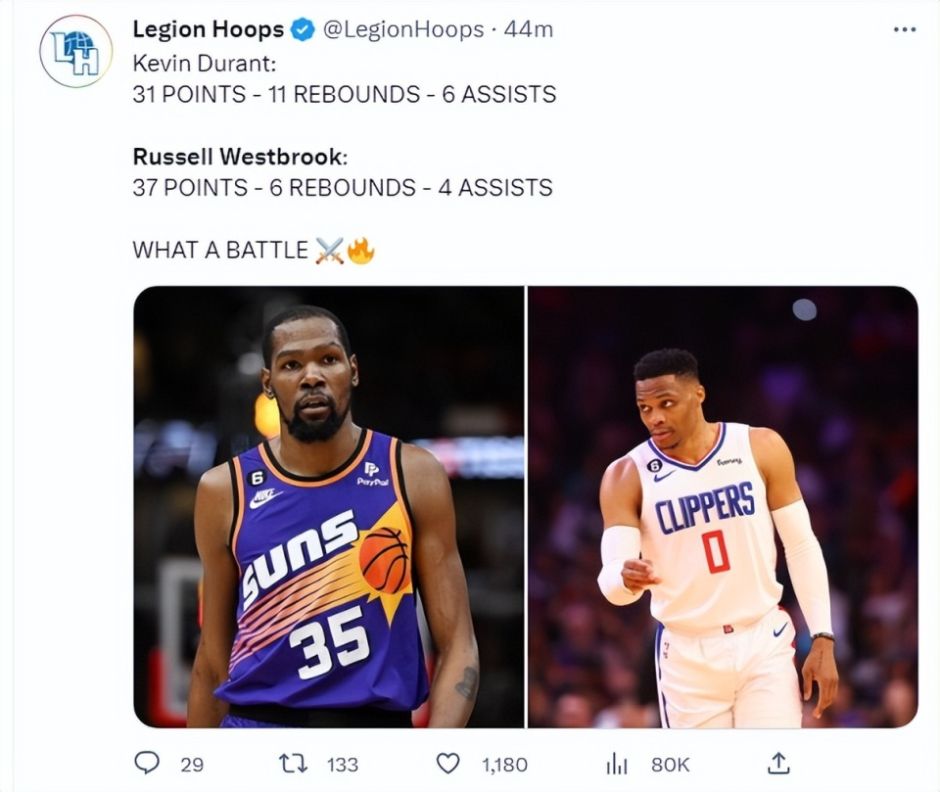Click the share upload arrow icon
Screen dimensions: 940x792
click(x=778, y=763)
